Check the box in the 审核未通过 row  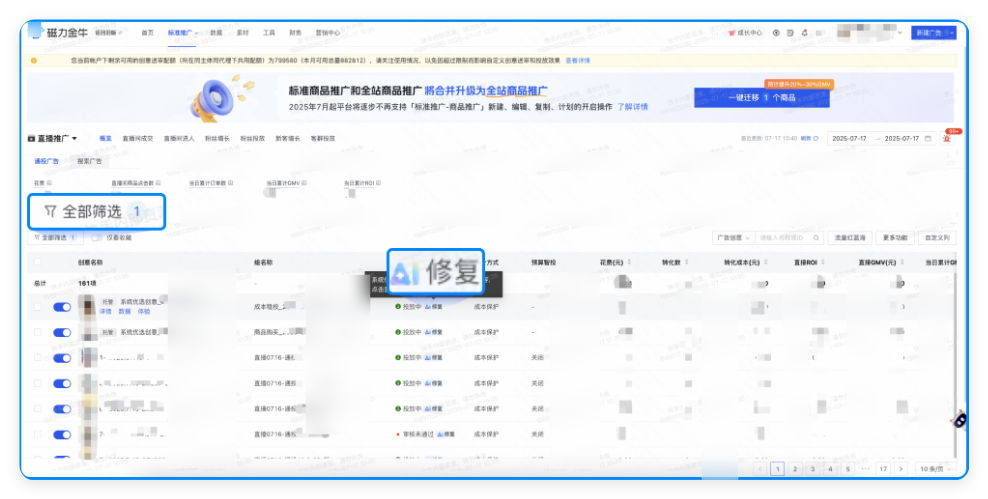(x=38, y=434)
